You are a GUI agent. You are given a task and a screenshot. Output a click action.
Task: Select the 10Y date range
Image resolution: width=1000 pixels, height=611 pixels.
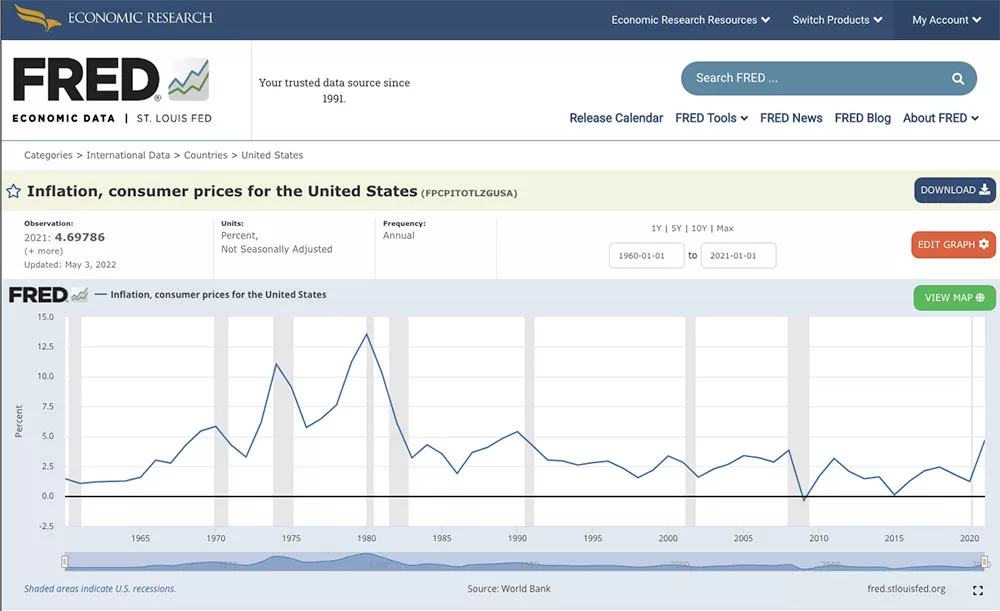[699, 228]
